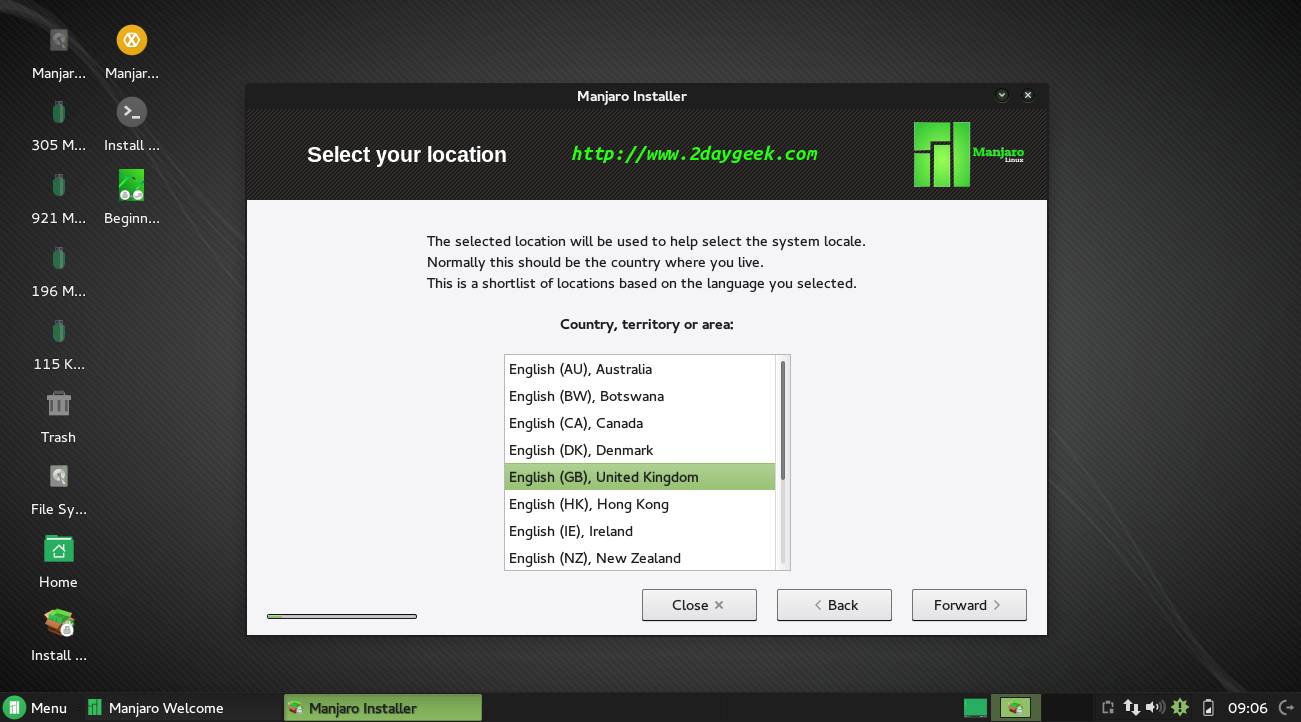Select English (IE), Ireland entry

point(640,532)
